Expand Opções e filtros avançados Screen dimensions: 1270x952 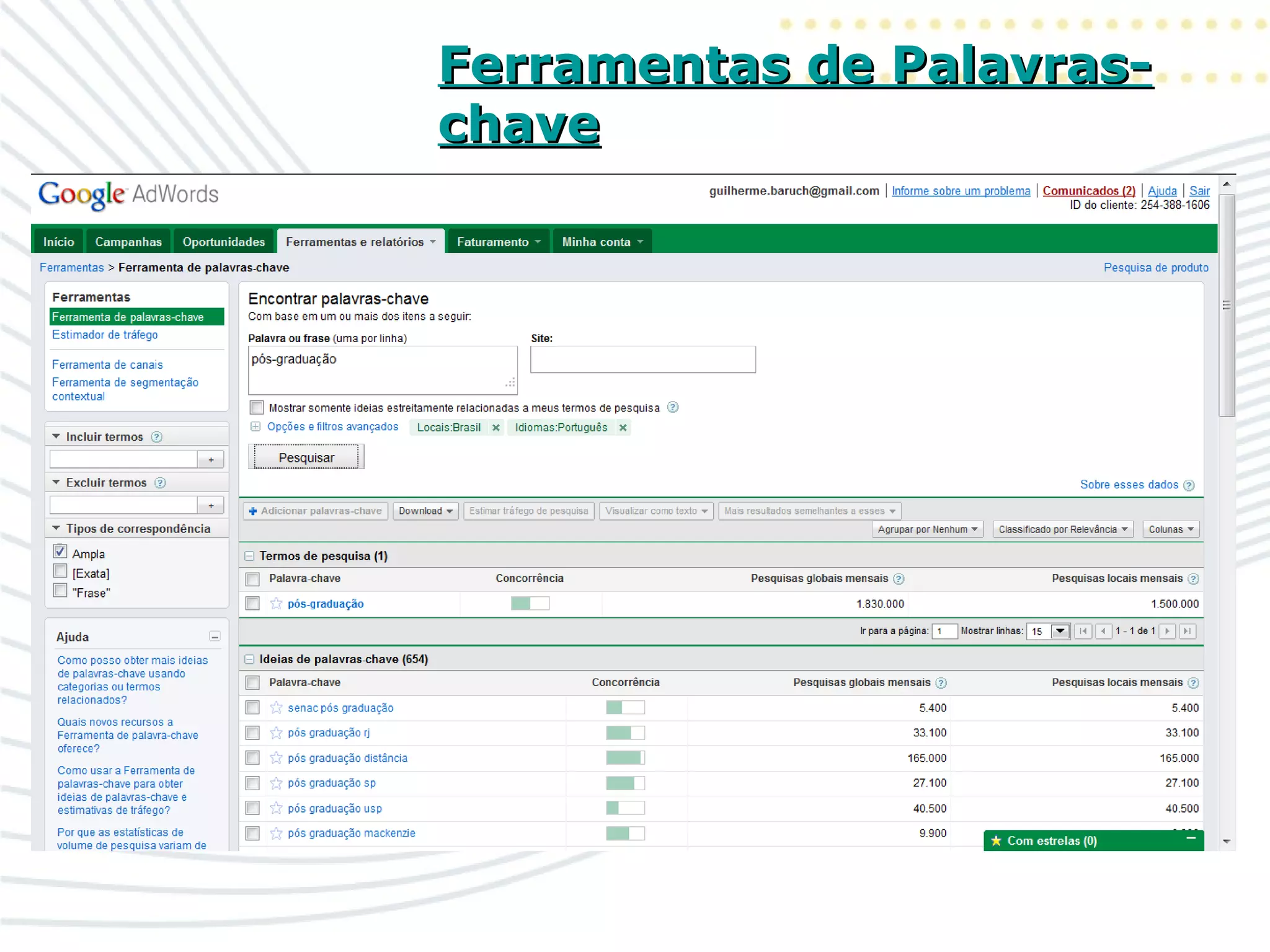tap(255, 426)
